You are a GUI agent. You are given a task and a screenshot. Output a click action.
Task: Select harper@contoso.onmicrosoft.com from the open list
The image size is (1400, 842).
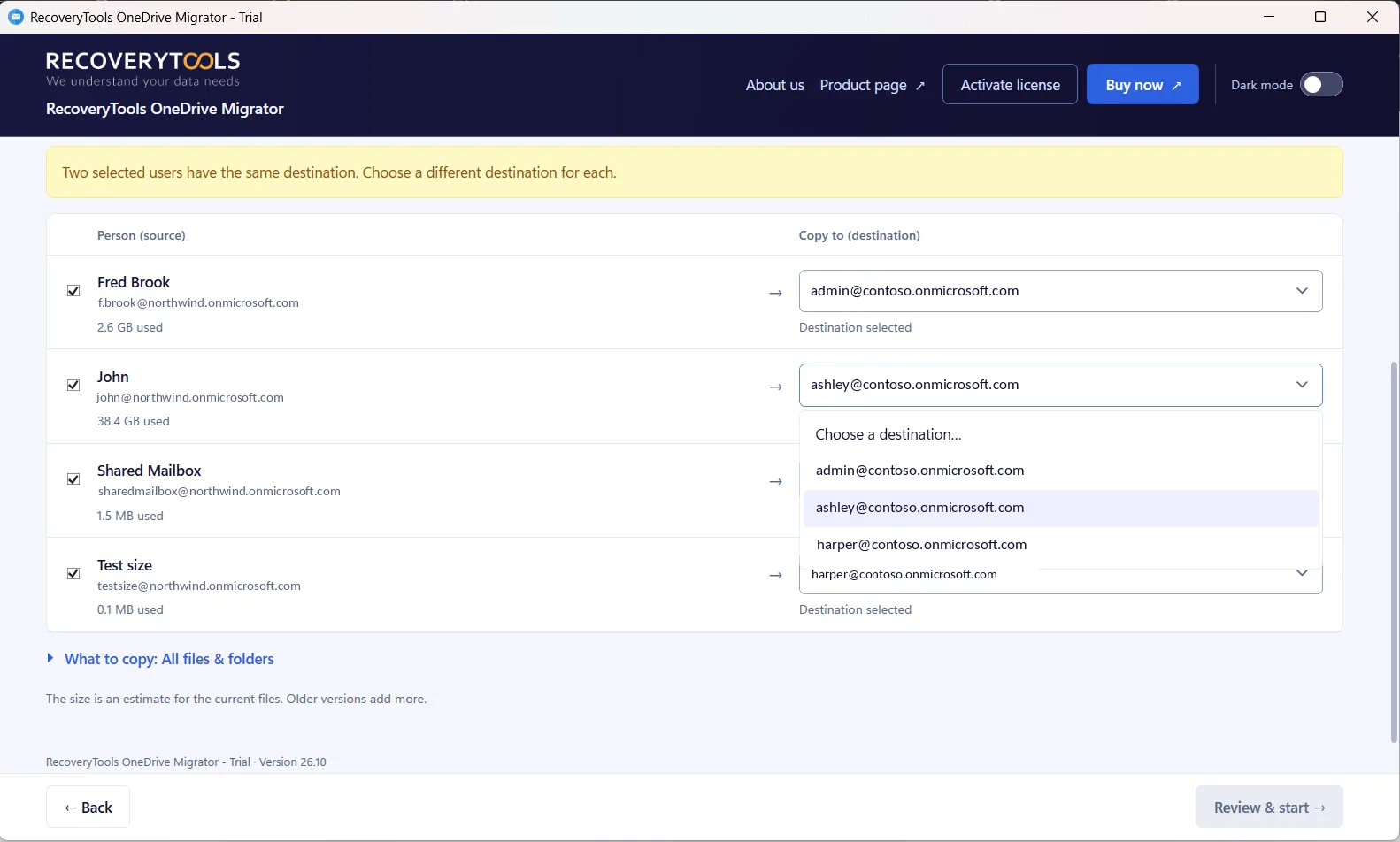tap(1060, 545)
